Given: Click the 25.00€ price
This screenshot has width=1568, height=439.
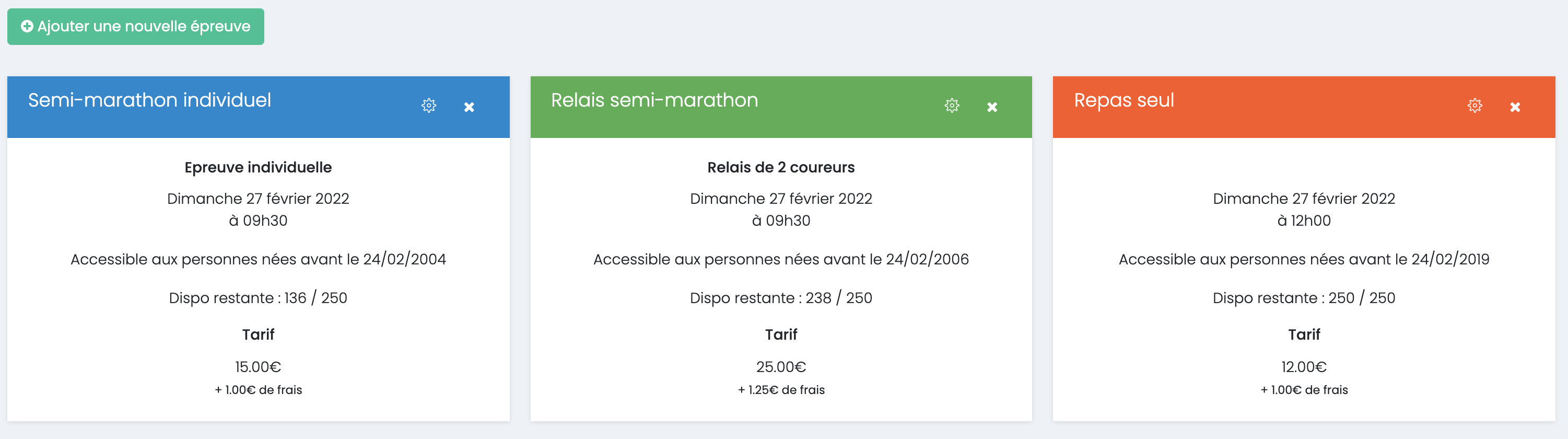Looking at the screenshot, I should (781, 367).
